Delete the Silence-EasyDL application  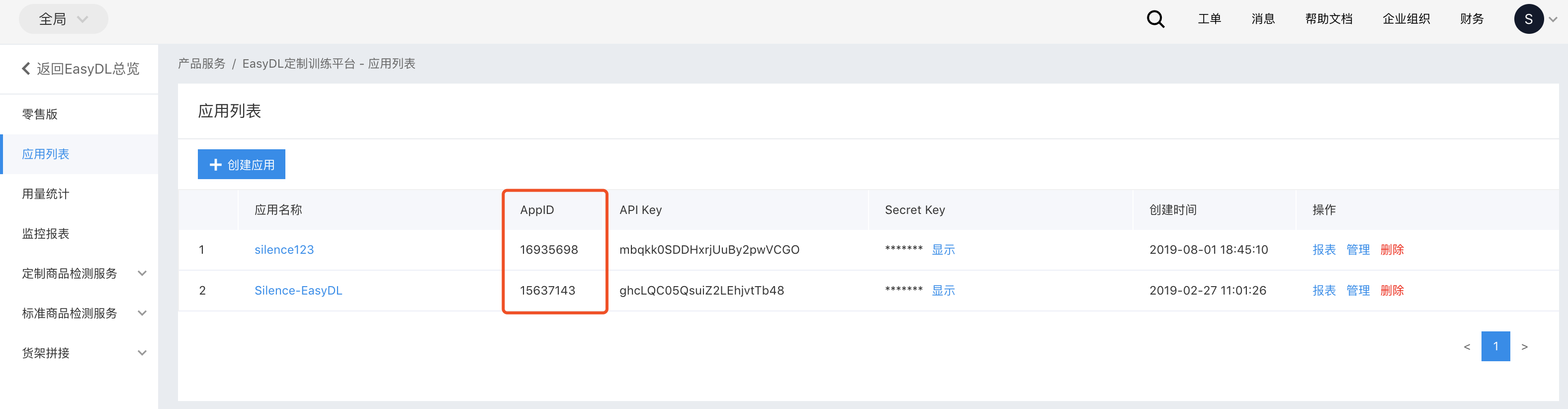1392,290
